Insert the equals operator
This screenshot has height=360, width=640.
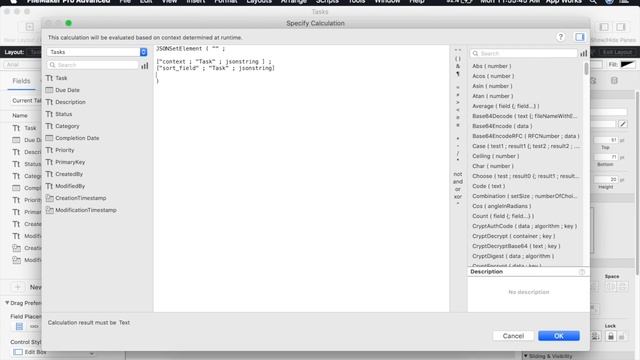458,87
